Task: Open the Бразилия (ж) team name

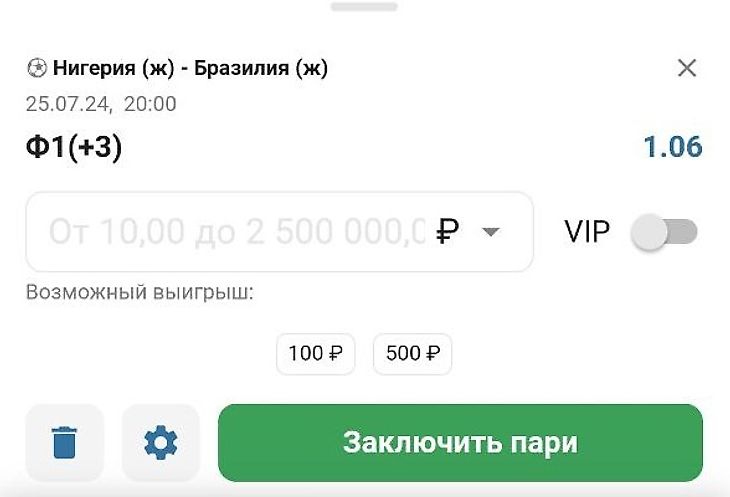Action: 262,69
